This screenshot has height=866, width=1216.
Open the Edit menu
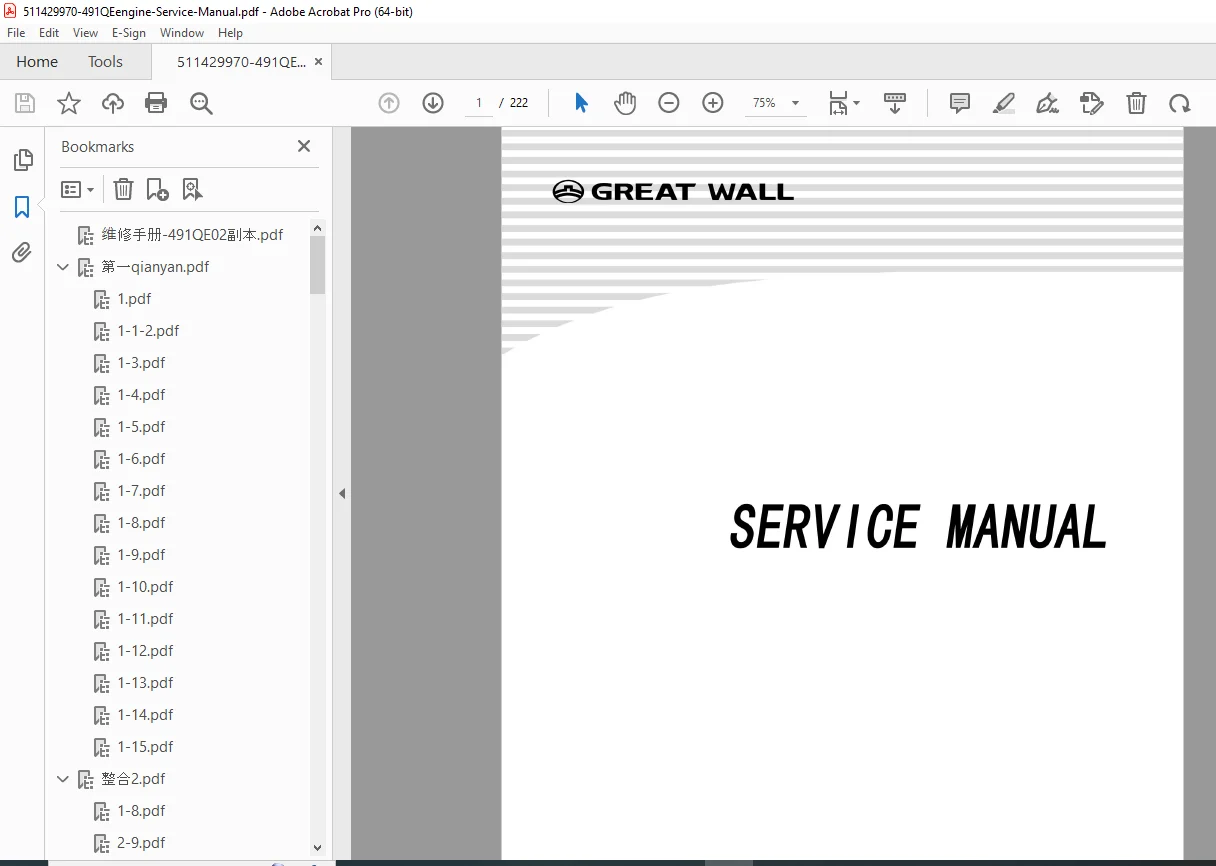(49, 33)
